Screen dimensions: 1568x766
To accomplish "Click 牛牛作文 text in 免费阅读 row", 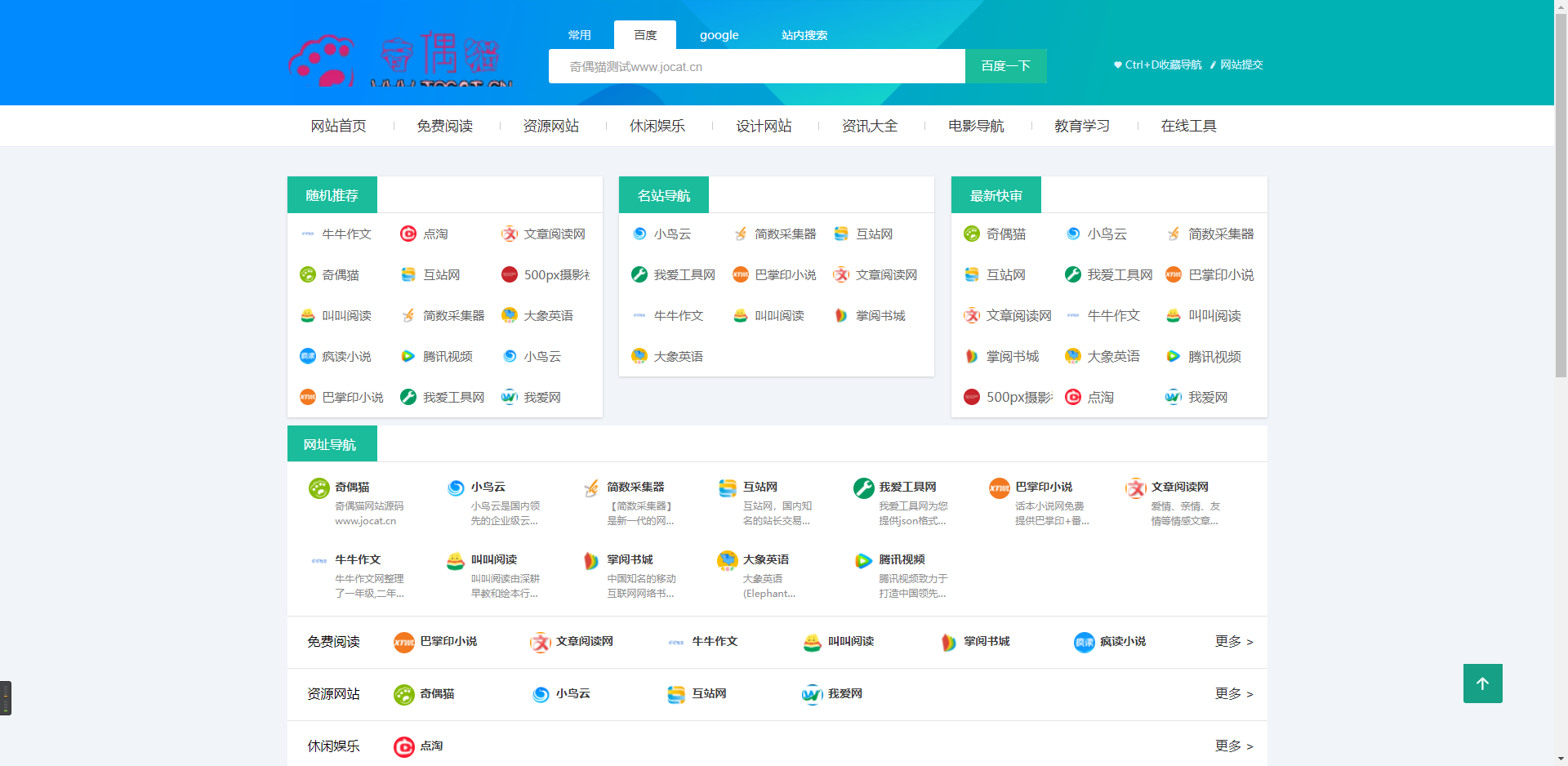I will tap(715, 642).
